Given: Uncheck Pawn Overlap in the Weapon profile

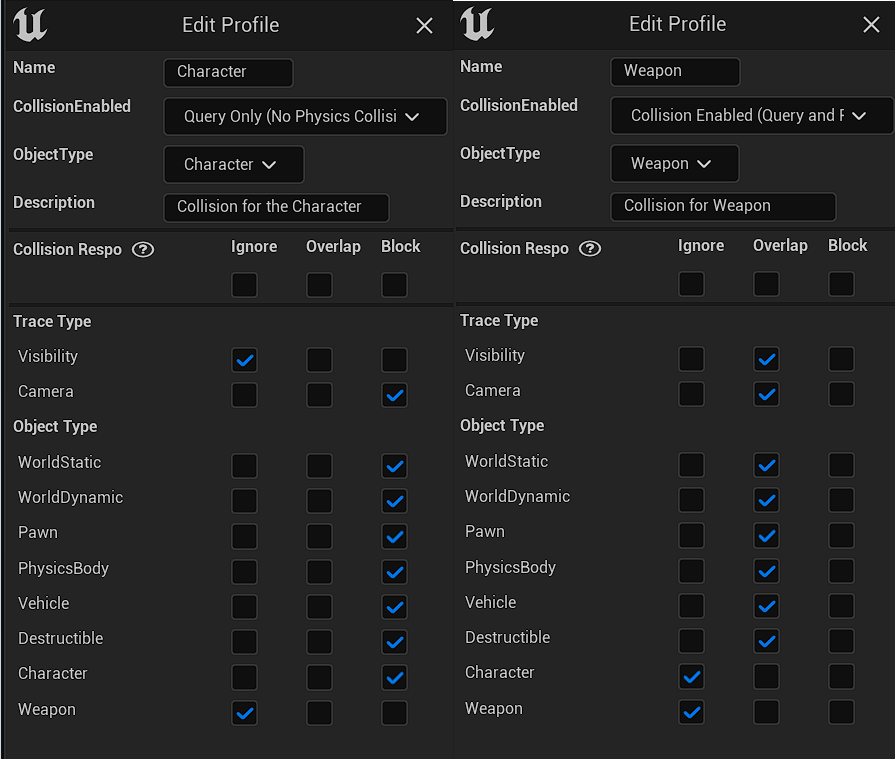Looking at the screenshot, I should click(766, 535).
